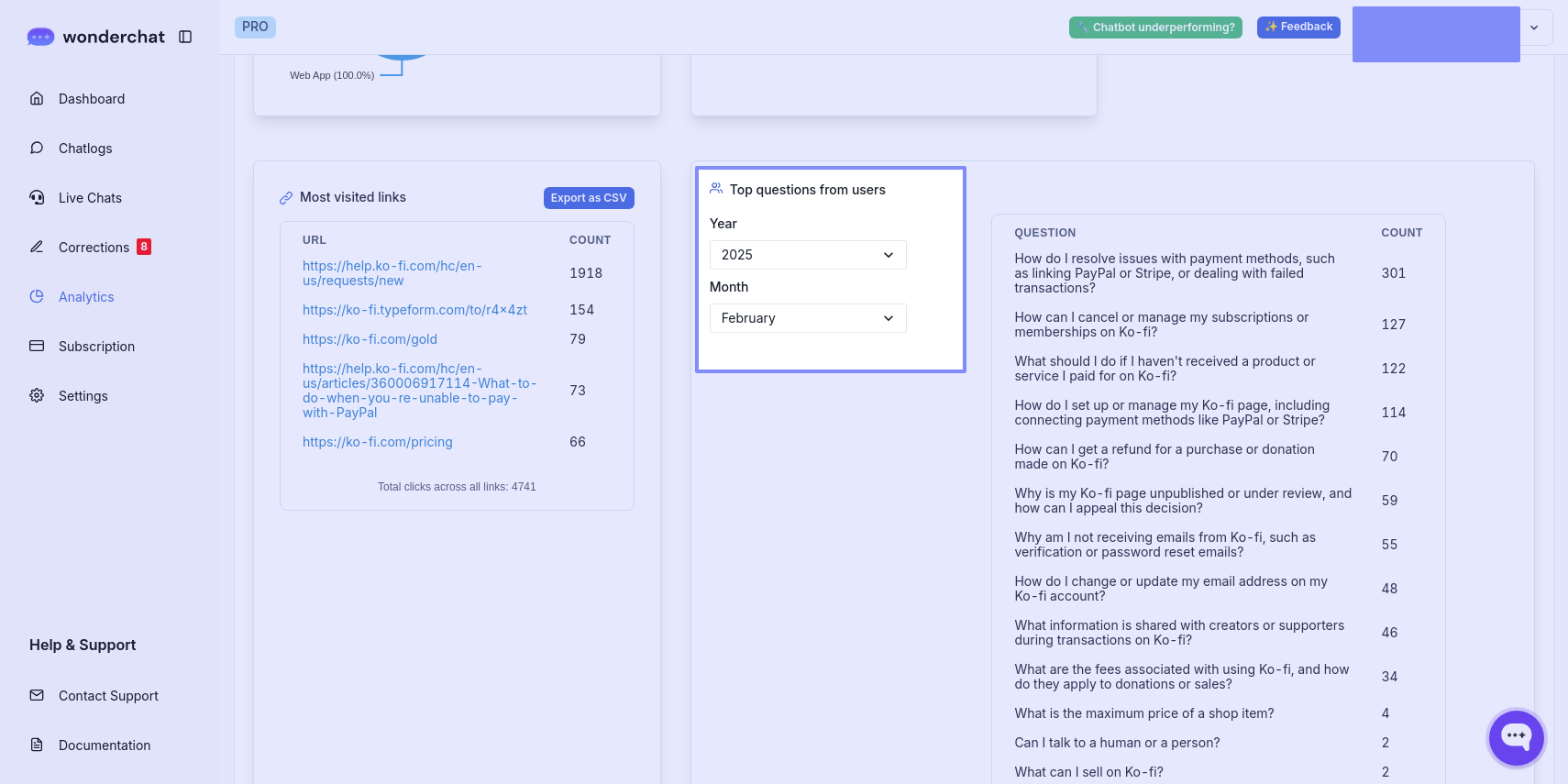This screenshot has height=784, width=1568.
Task: Click the Corrections pencil icon
Action: tap(37, 247)
